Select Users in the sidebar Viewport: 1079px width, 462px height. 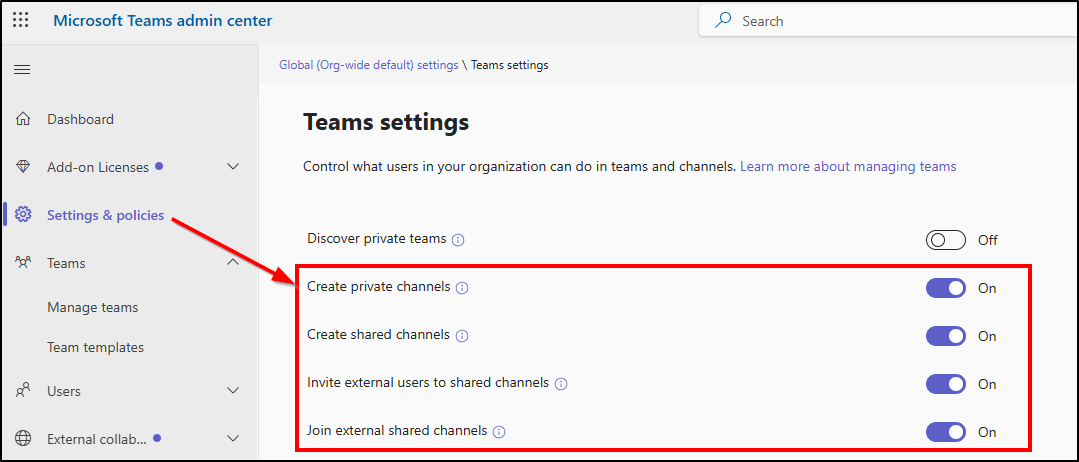(x=63, y=391)
